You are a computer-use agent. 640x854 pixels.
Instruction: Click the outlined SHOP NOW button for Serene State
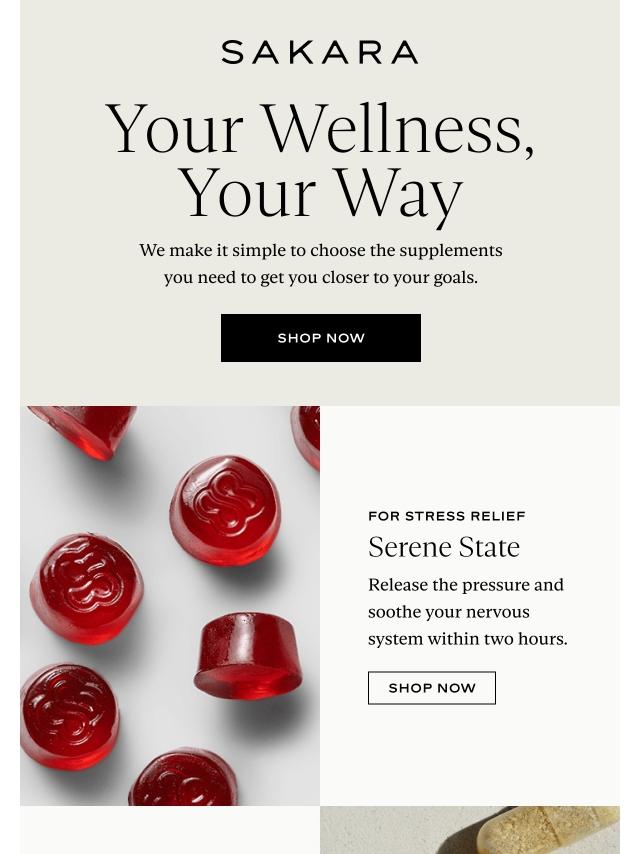click(432, 688)
